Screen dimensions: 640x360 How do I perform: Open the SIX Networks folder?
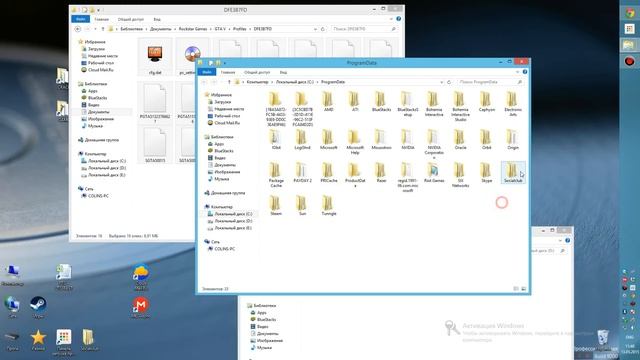click(460, 175)
